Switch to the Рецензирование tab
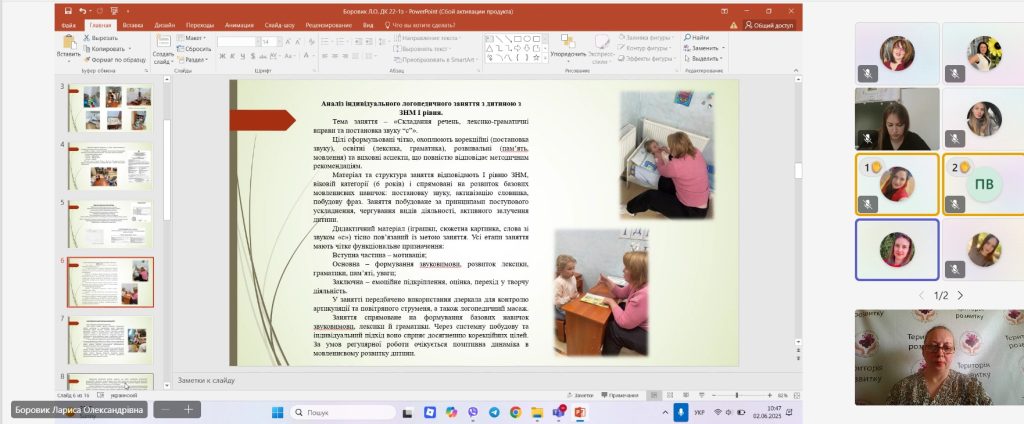1024x424 pixels. 328,25
